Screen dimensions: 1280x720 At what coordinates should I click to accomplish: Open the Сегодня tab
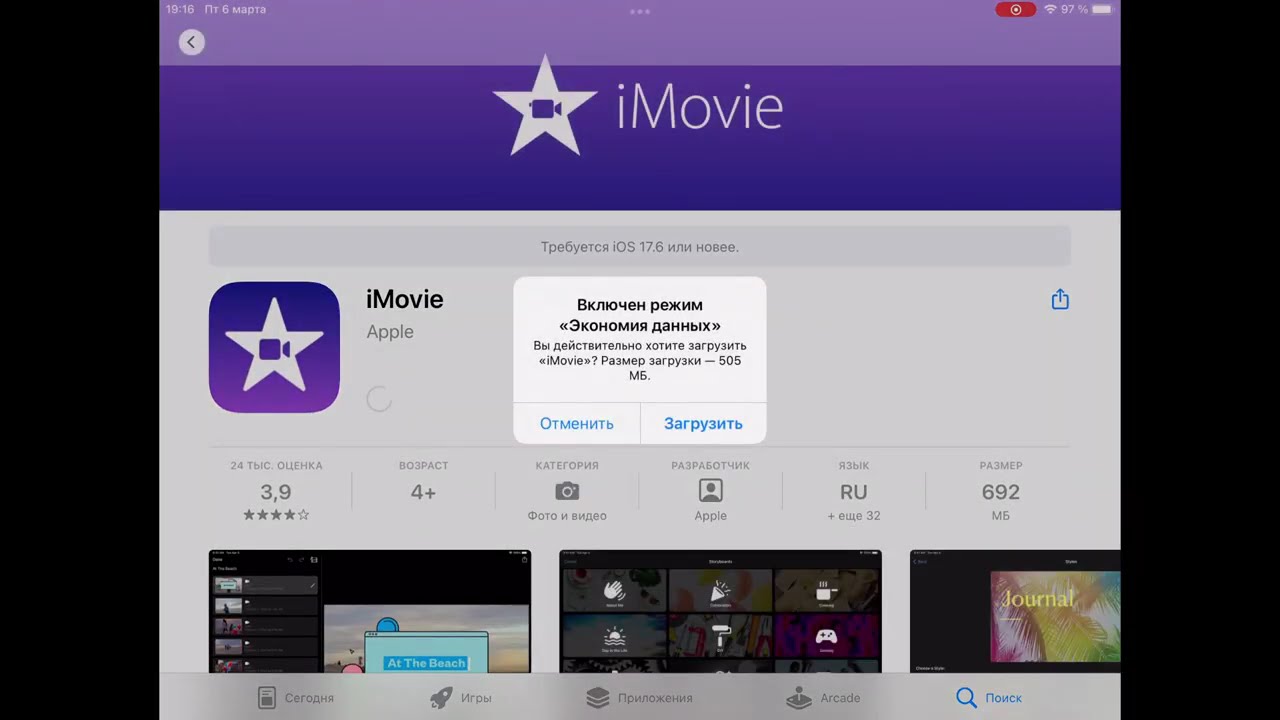pos(295,698)
